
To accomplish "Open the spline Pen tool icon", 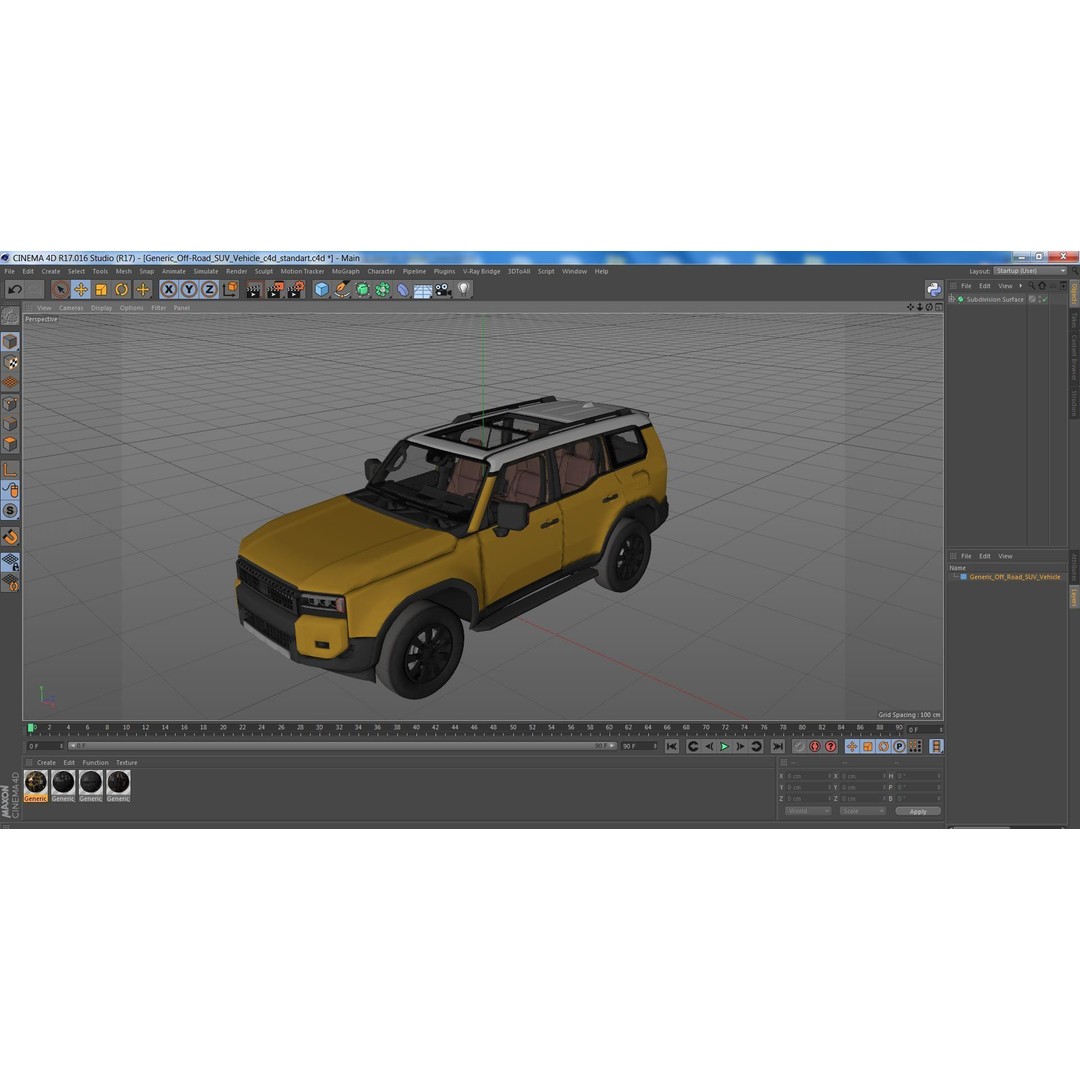I will pos(342,290).
